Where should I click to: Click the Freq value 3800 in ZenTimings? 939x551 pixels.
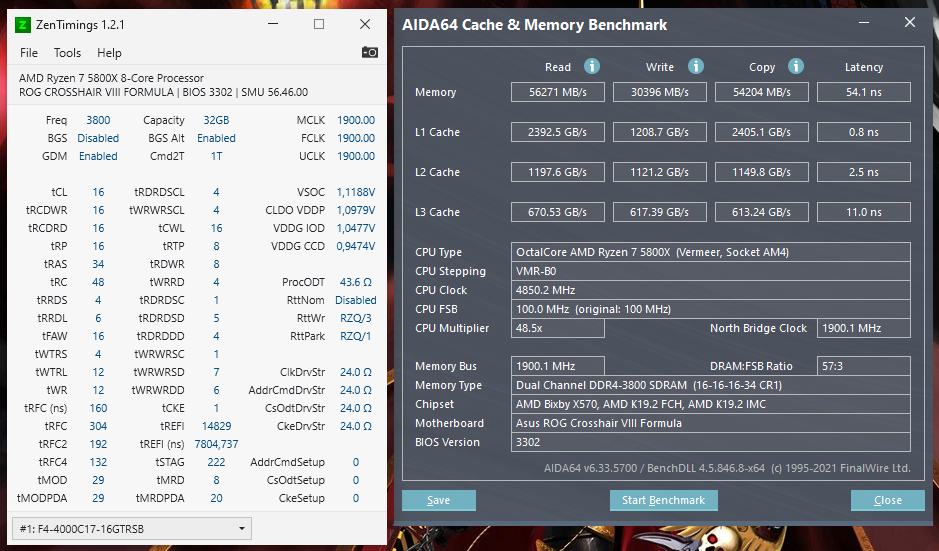[98, 120]
